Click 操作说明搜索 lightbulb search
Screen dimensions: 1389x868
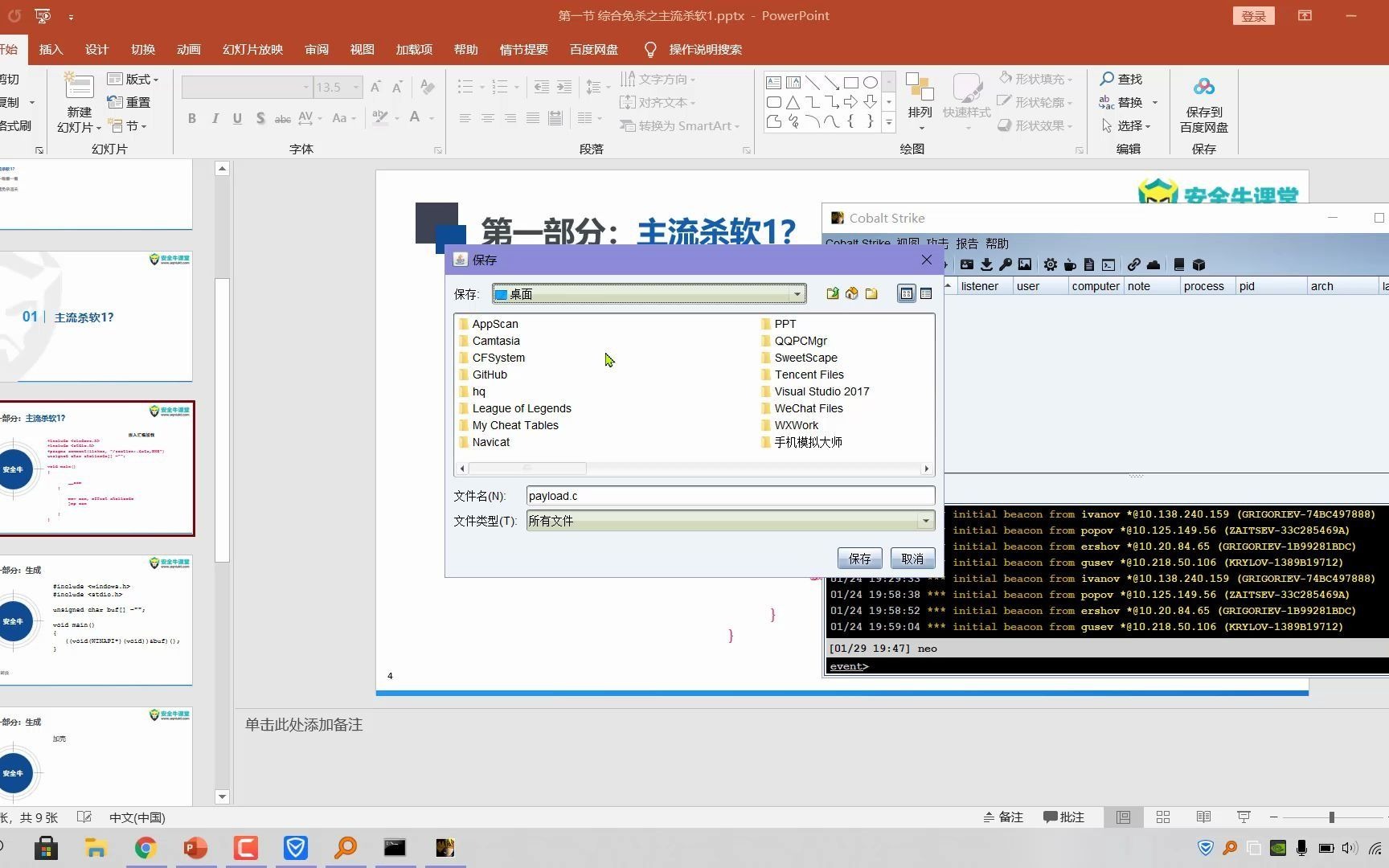point(693,49)
